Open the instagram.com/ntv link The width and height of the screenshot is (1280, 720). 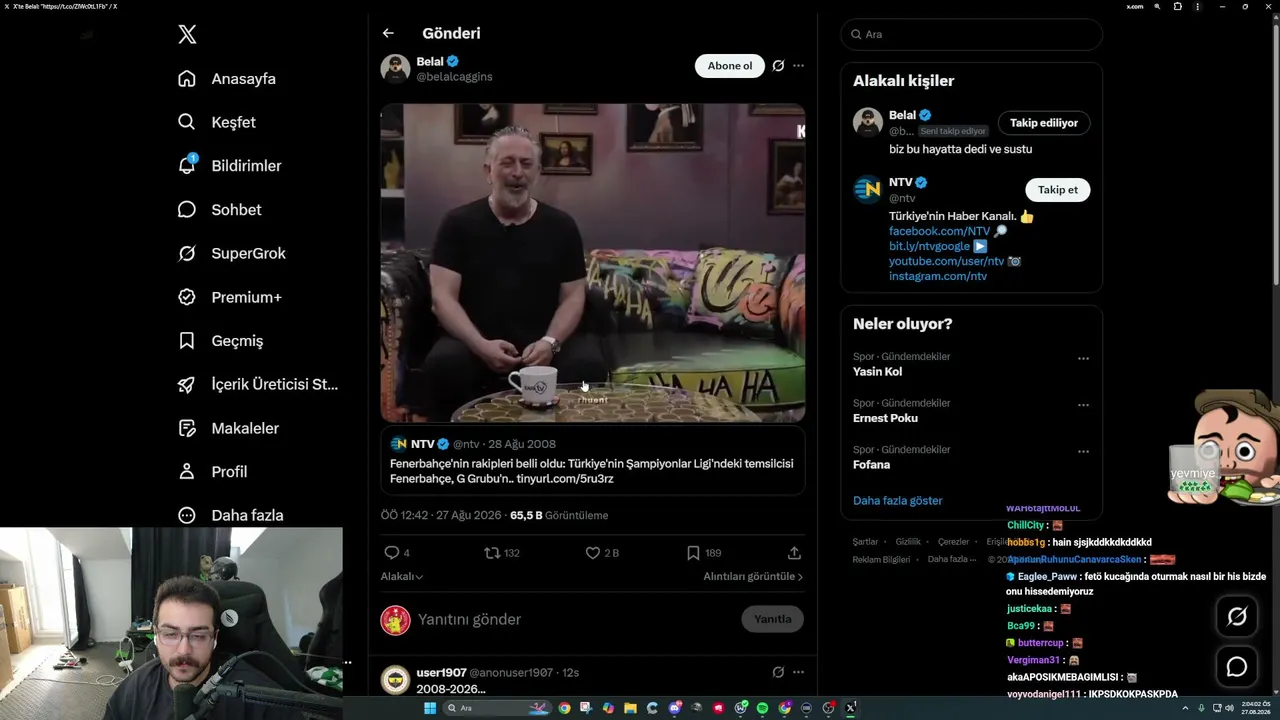[938, 276]
